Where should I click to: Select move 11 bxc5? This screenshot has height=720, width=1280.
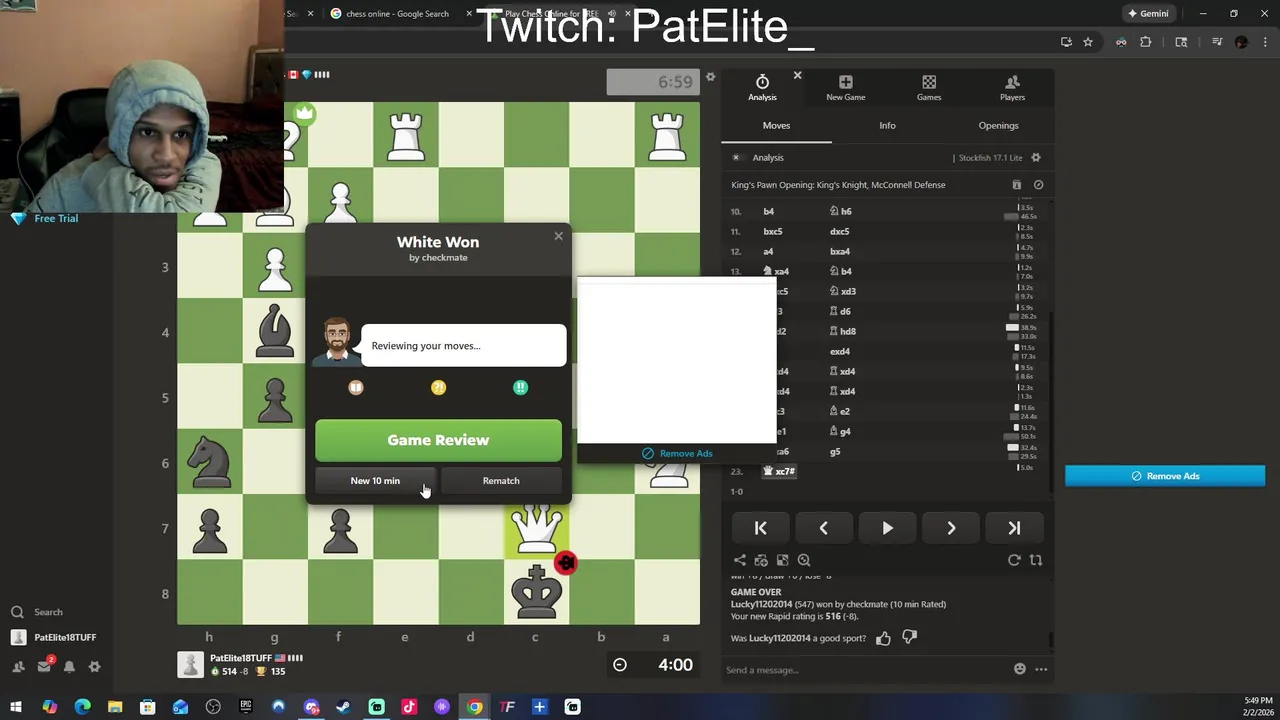pyautogui.click(x=773, y=231)
